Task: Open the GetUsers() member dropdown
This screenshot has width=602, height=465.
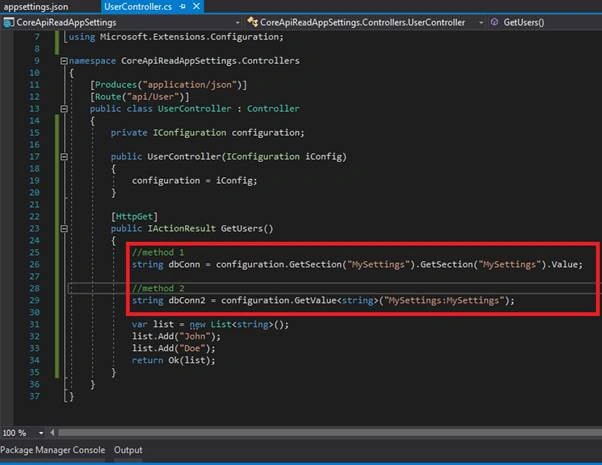Action: pos(523,22)
